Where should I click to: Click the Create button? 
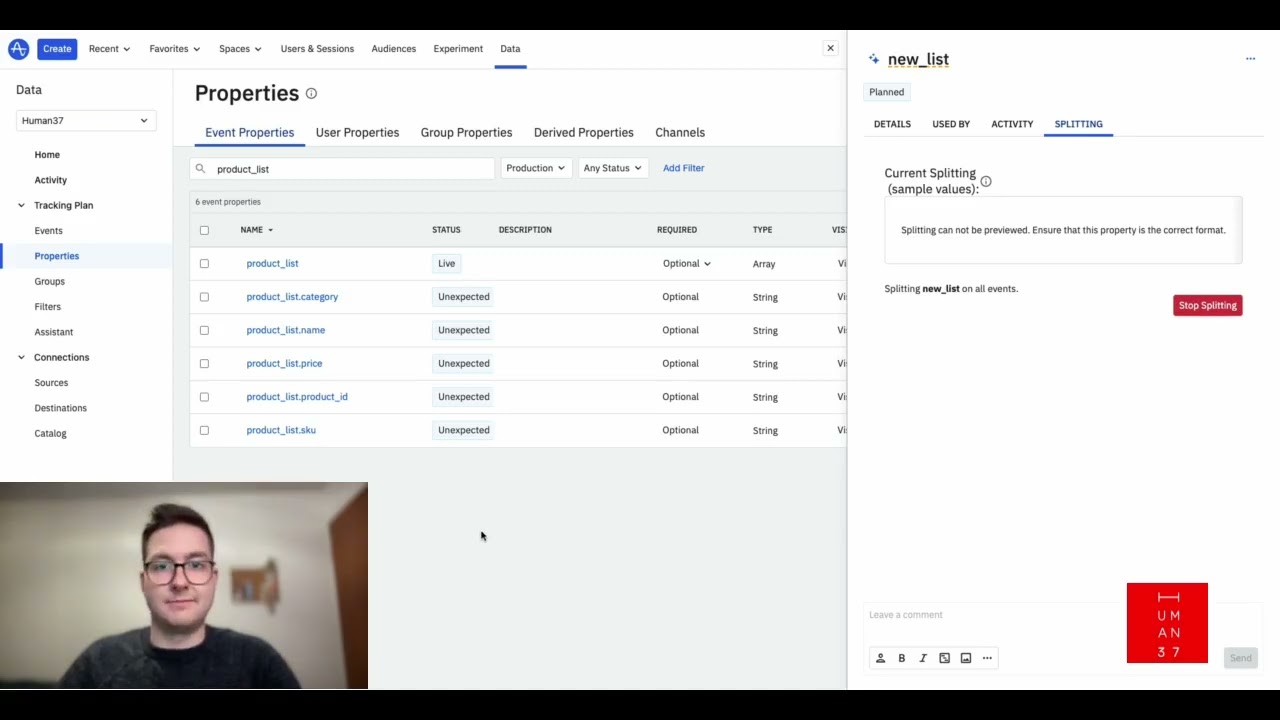coord(57,48)
